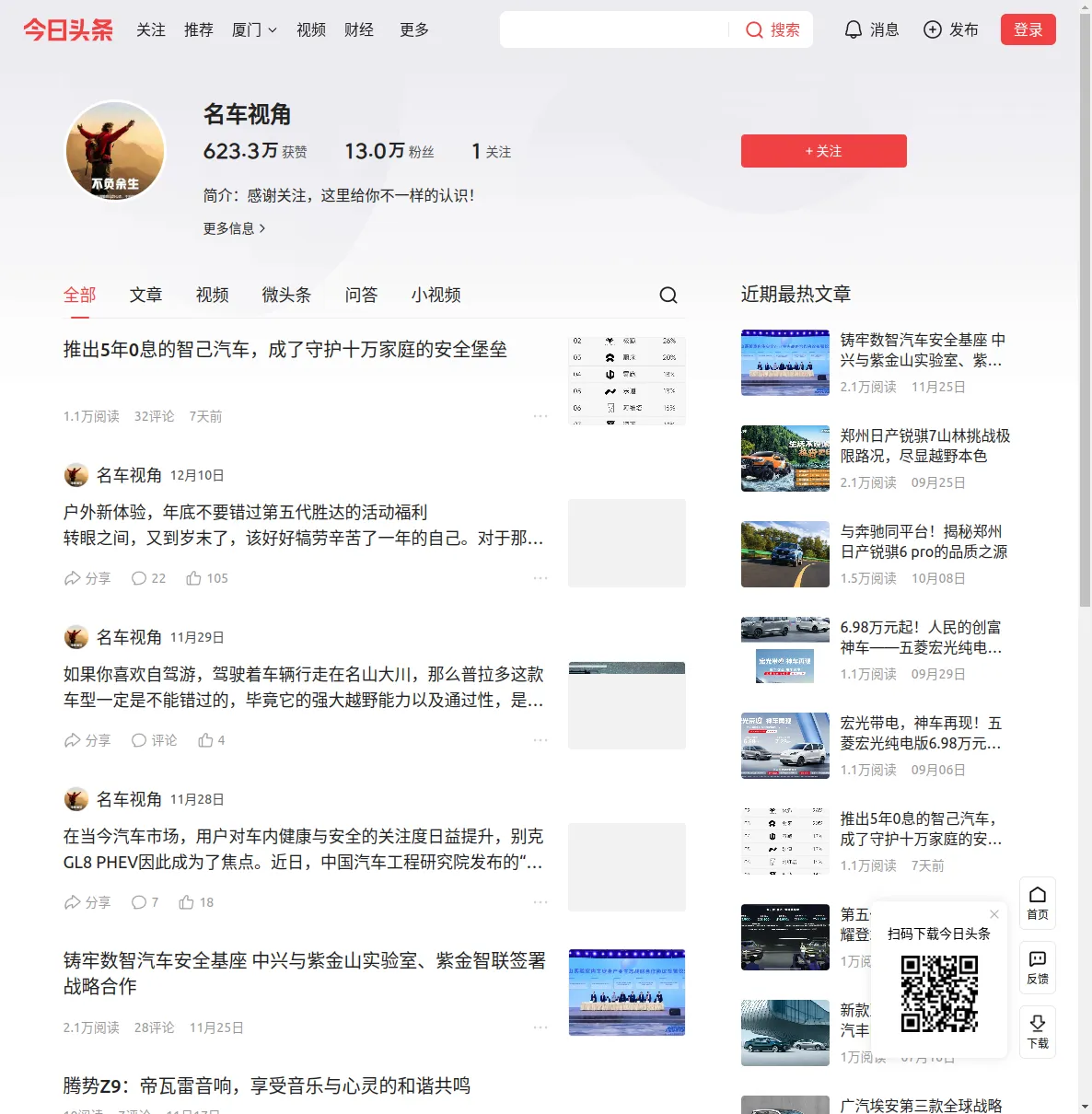
Task: Like the 11月29日 post with 4 likes
Action: (212, 740)
